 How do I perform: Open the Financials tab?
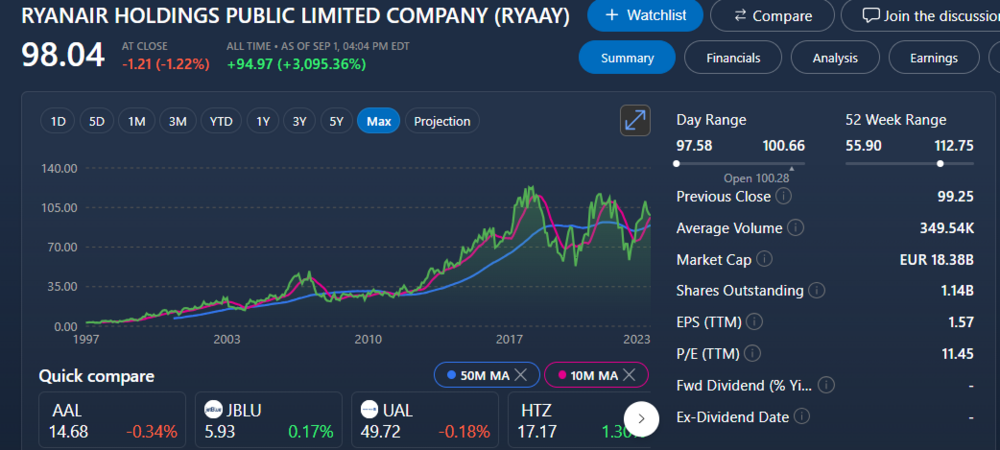(733, 57)
